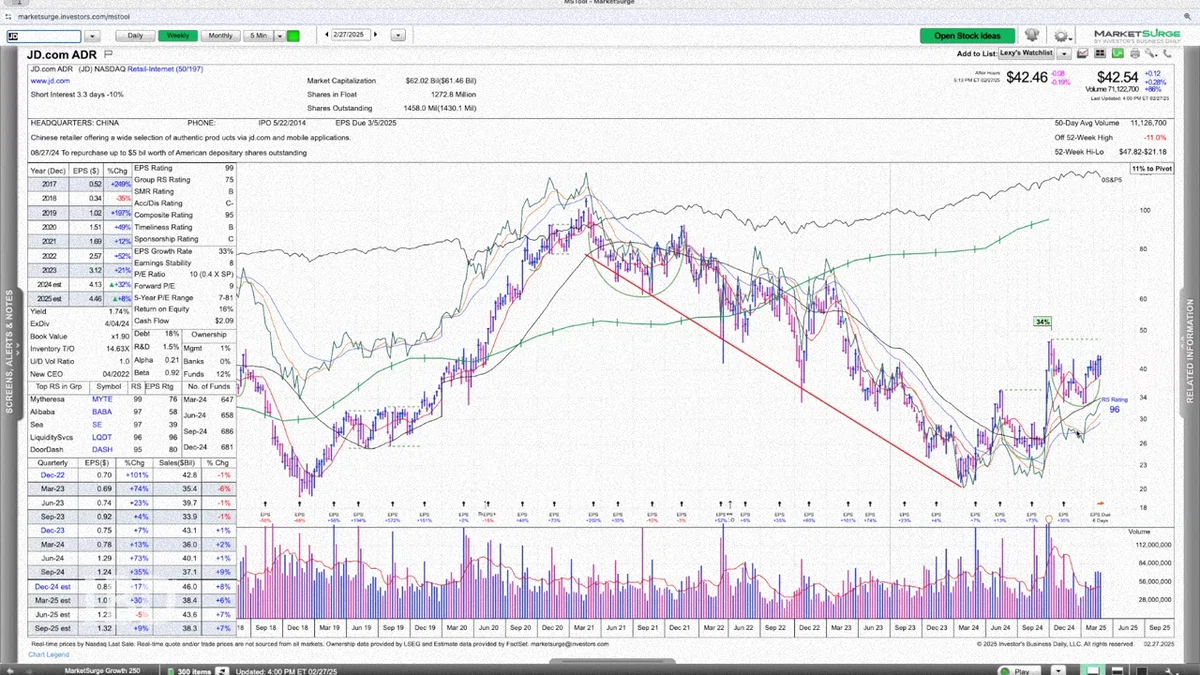Image resolution: width=1200 pixels, height=675 pixels.
Task: Click the phone contact icon
Action: [x=1167, y=53]
